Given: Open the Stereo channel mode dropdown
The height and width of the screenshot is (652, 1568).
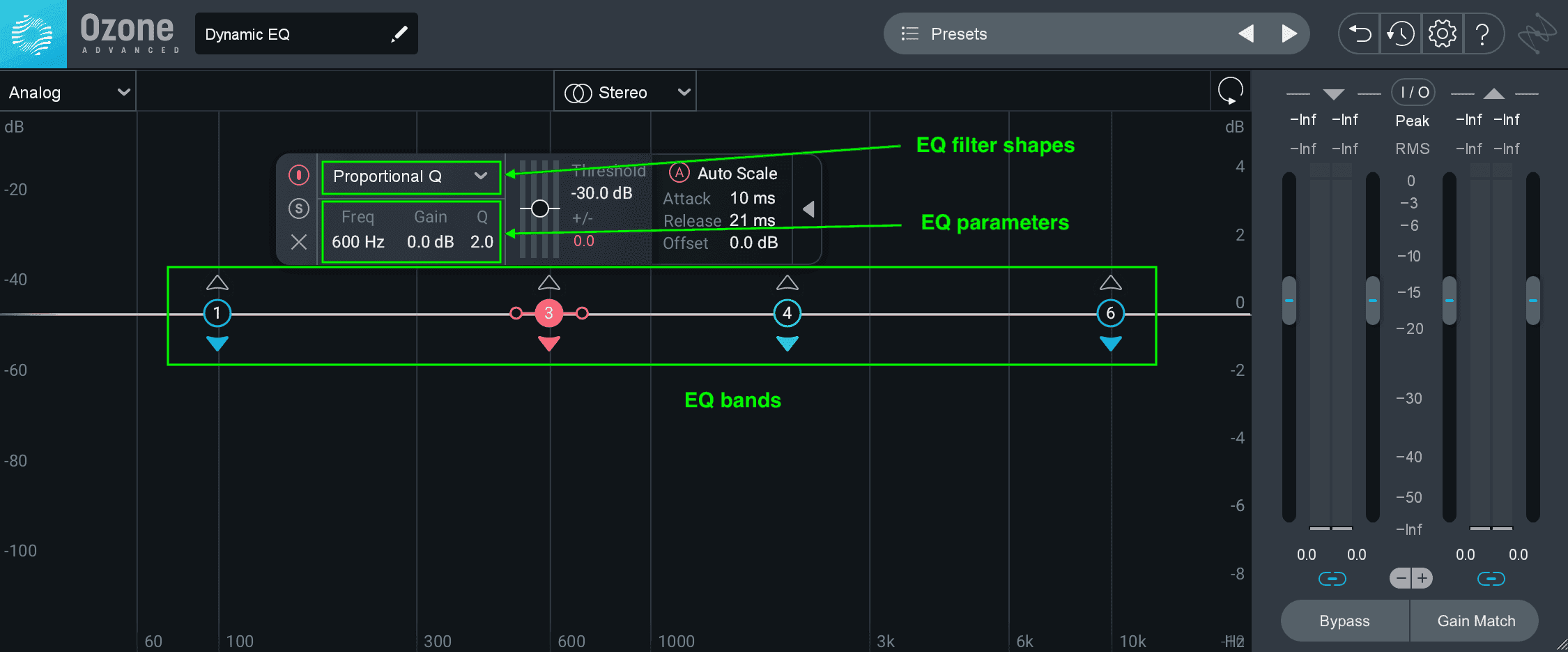Looking at the screenshot, I should tap(625, 92).
